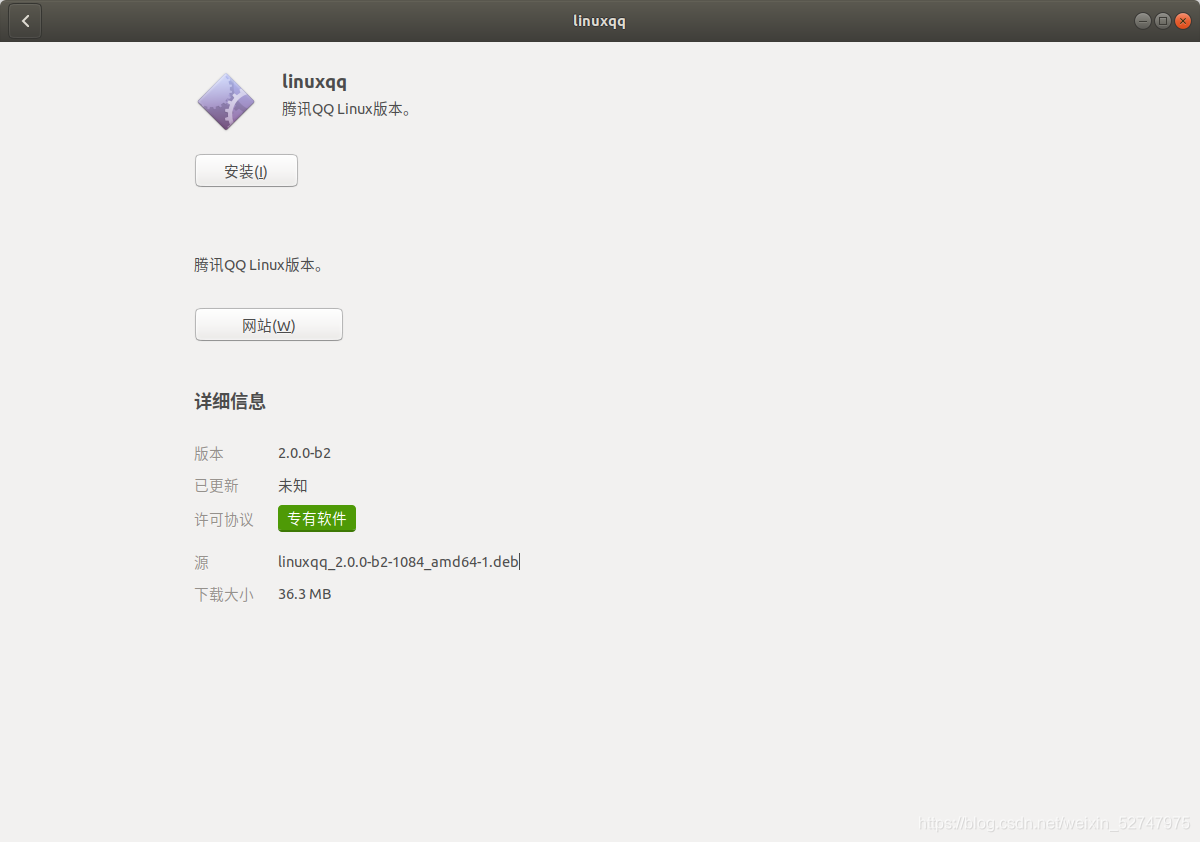
Task: Click the 版本 label
Action: tap(209, 454)
